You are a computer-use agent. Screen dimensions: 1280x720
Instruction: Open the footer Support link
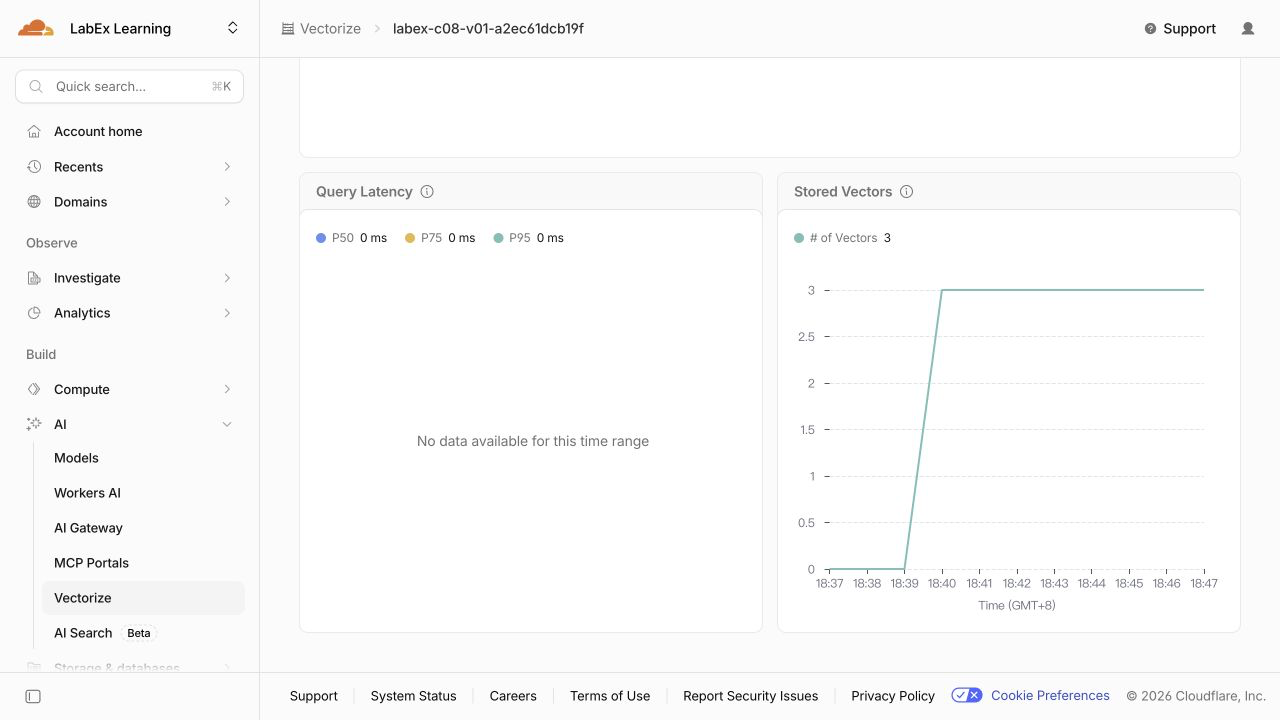pyautogui.click(x=314, y=696)
